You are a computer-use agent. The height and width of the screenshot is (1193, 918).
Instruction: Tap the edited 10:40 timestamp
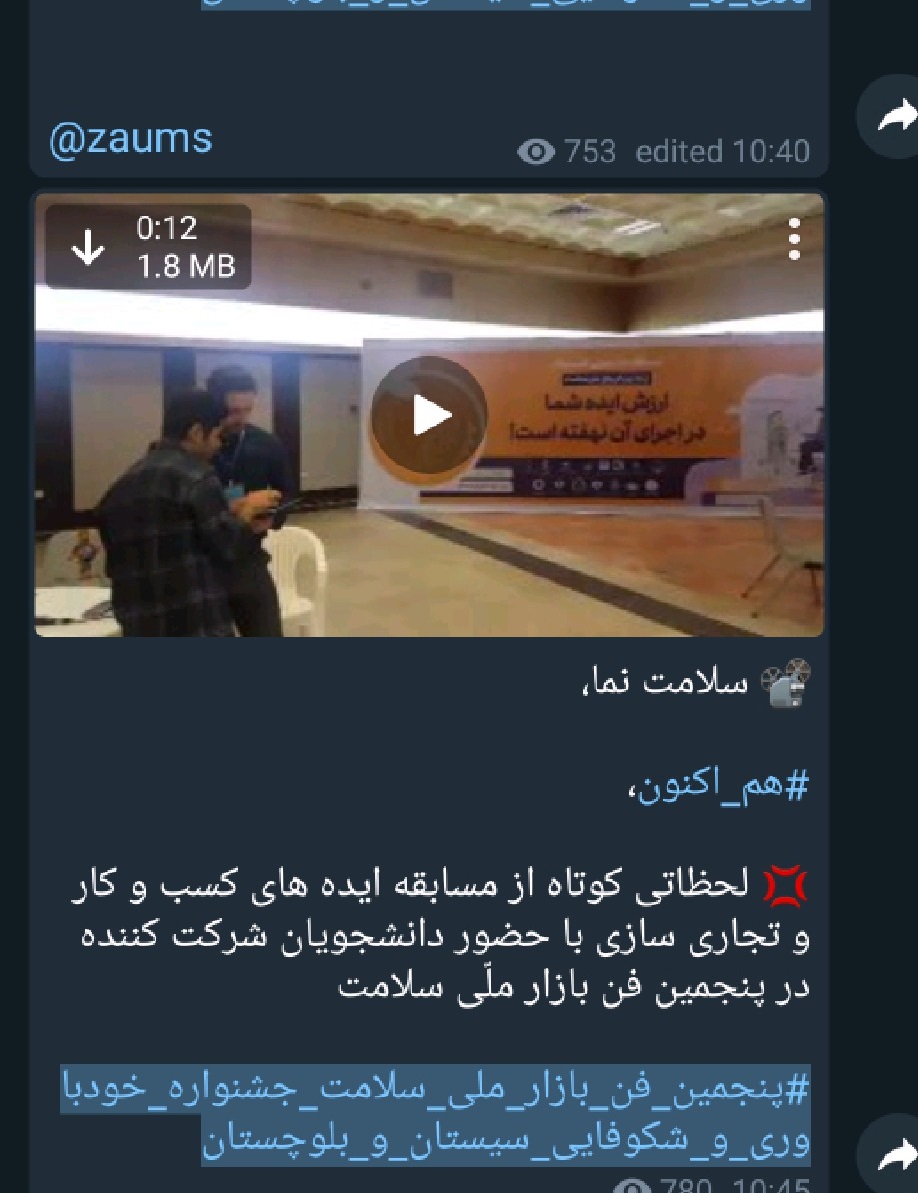coord(723,151)
